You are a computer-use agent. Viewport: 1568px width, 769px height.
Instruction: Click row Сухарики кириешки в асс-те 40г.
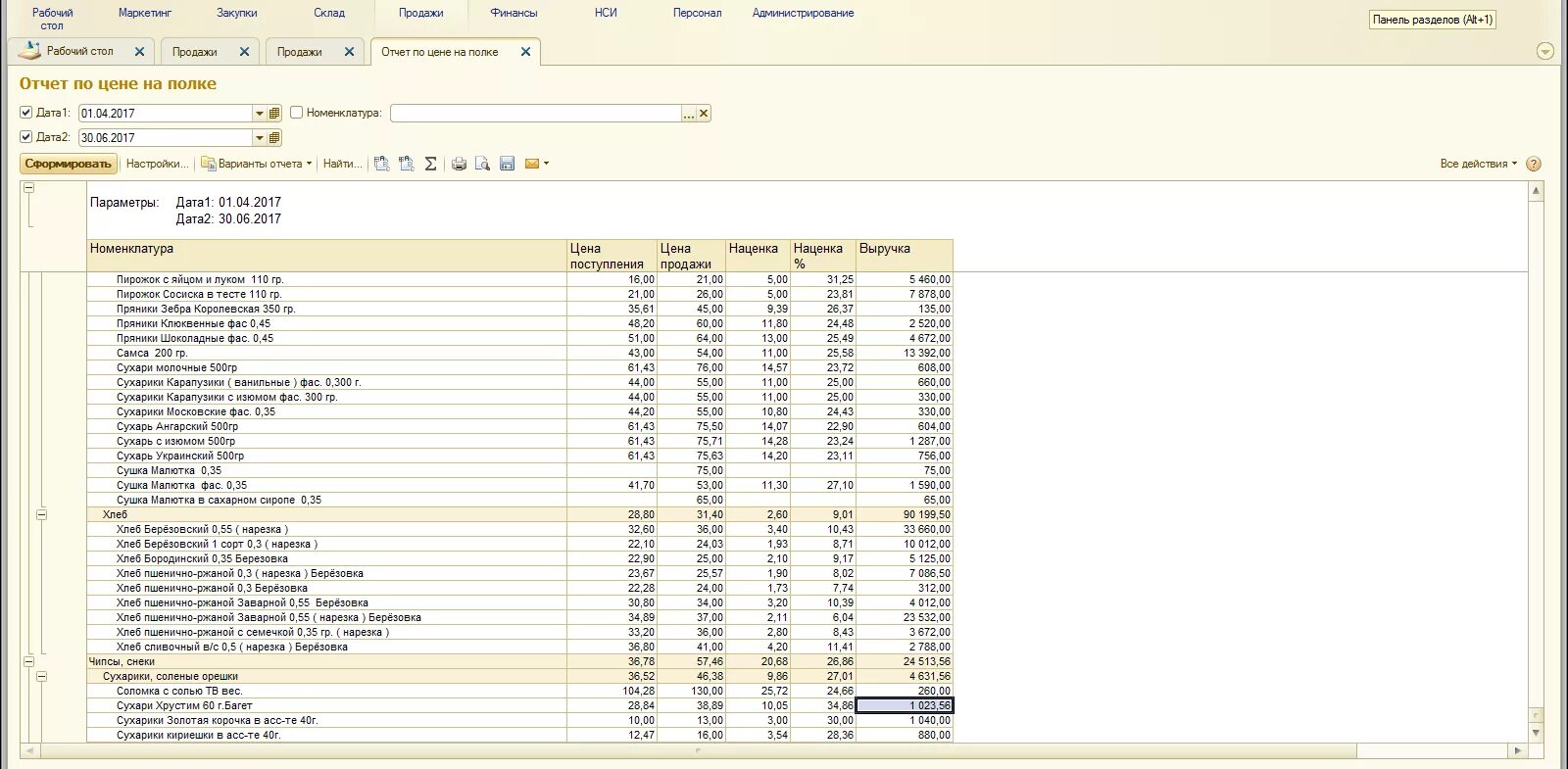click(519, 735)
